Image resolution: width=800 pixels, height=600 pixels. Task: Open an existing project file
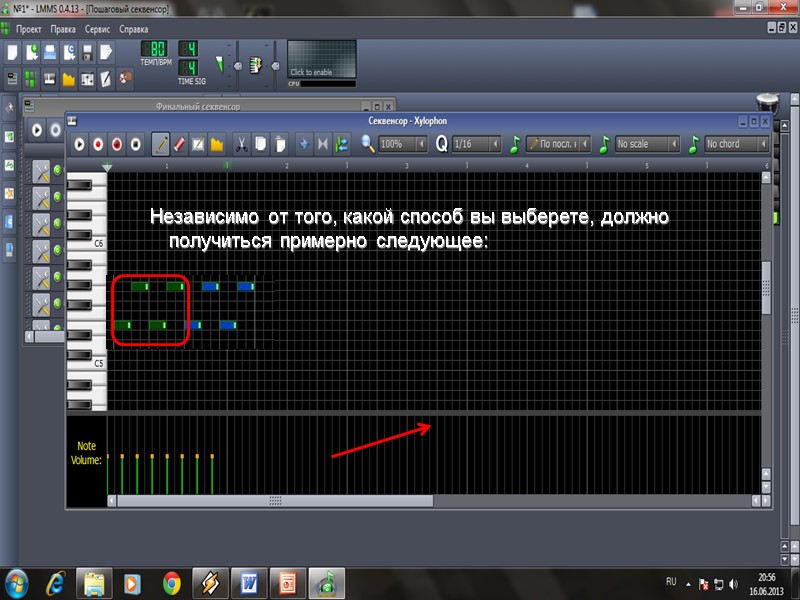[x=50, y=52]
